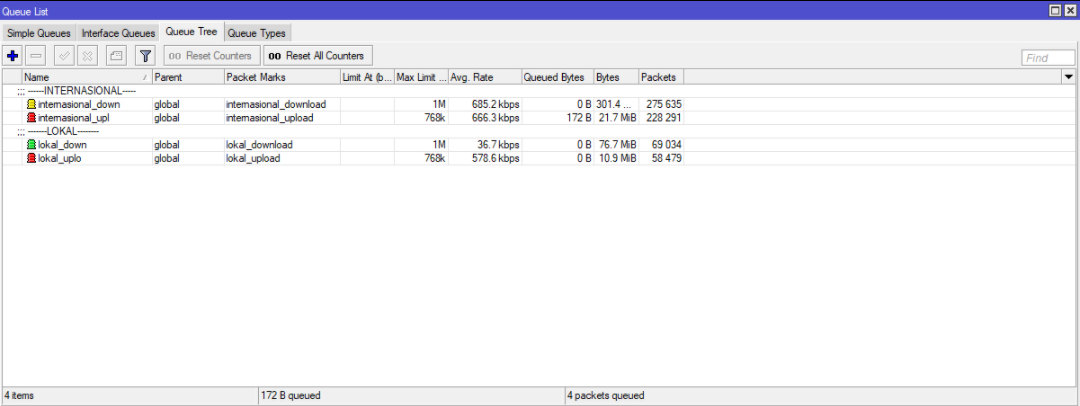This screenshot has width=1080, height=406.
Task: Select the yellow internasional_down queue icon
Action: click(x=31, y=104)
